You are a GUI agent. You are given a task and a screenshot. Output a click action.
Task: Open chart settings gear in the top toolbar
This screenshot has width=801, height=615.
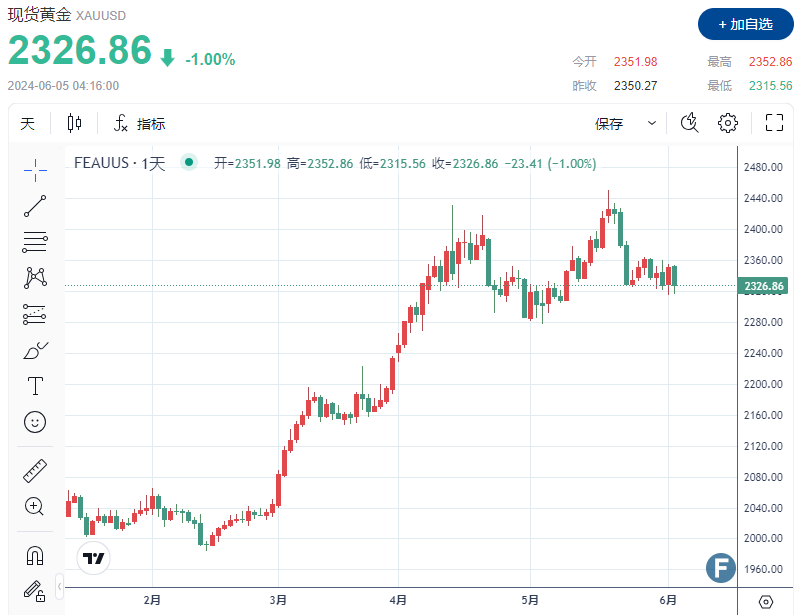[x=728, y=123]
